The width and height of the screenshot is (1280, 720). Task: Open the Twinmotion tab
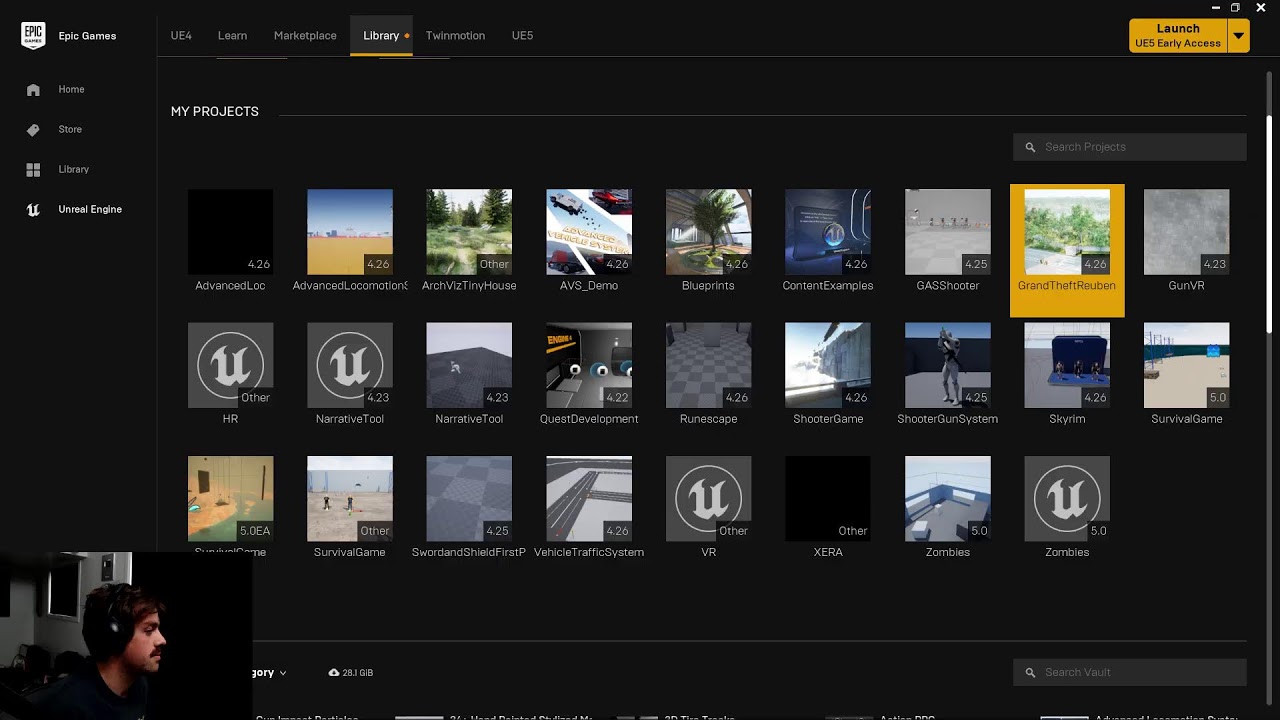click(x=455, y=35)
